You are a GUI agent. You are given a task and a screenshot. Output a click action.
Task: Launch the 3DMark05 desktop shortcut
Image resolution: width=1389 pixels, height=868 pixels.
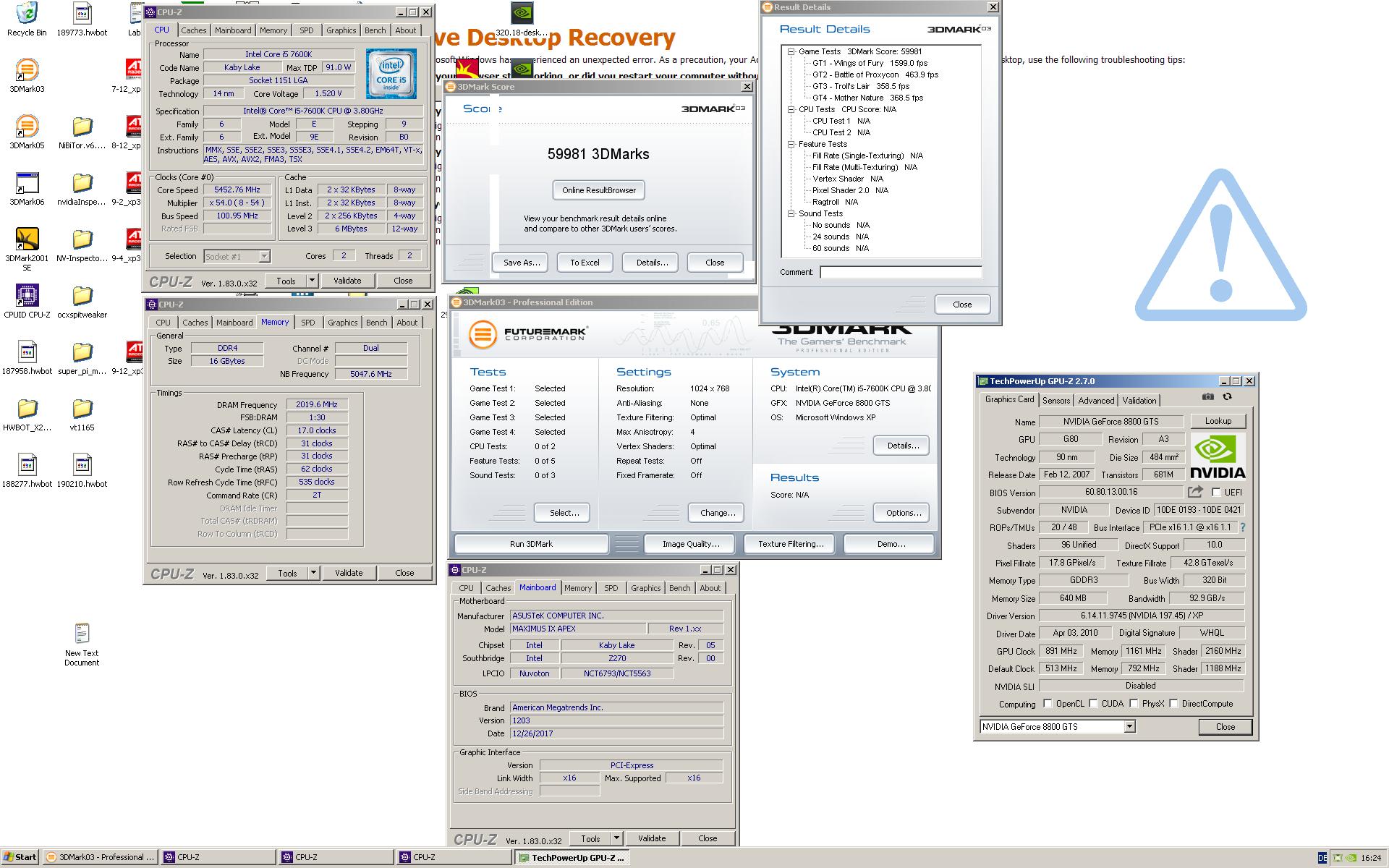tap(27, 132)
